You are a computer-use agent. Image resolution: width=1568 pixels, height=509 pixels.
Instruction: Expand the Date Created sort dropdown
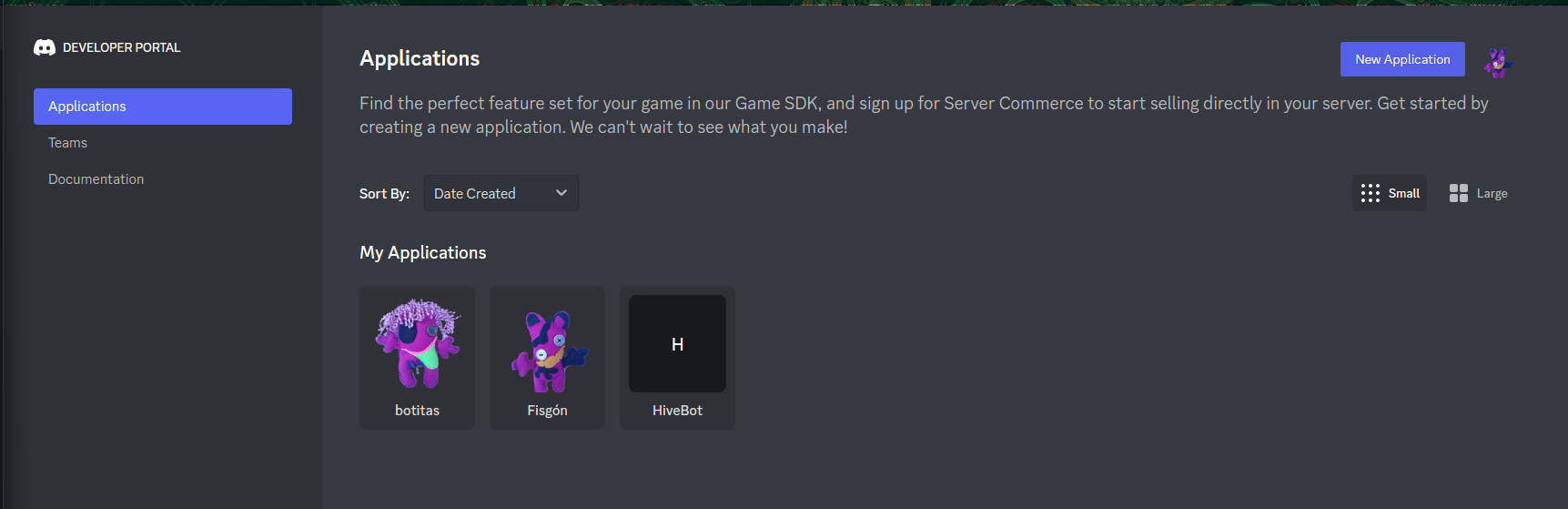501,193
